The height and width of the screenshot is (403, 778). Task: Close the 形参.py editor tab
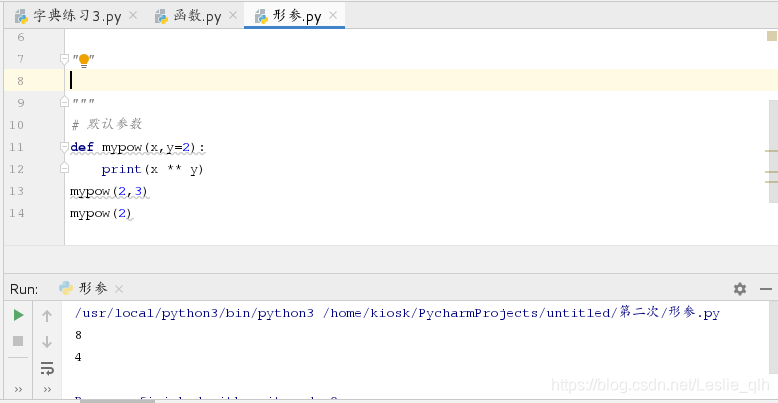click(333, 15)
